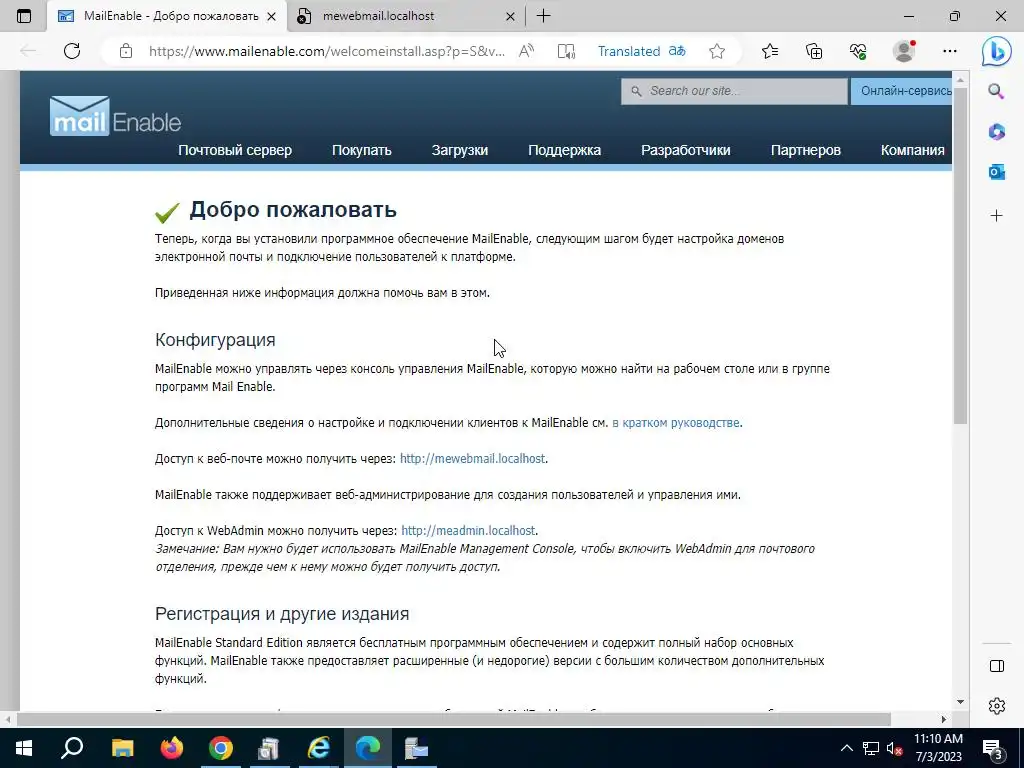Launch Firefox from the taskbar
Image resolution: width=1024 pixels, height=768 pixels.
(x=172, y=748)
